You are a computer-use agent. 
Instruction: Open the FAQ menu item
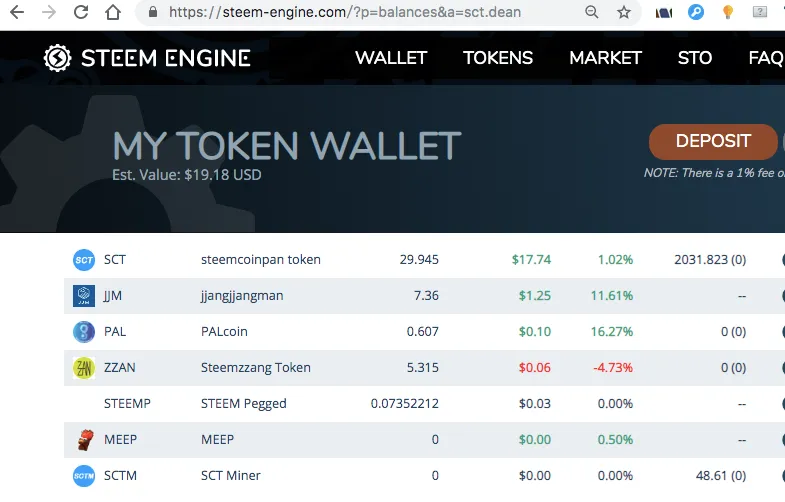(766, 58)
